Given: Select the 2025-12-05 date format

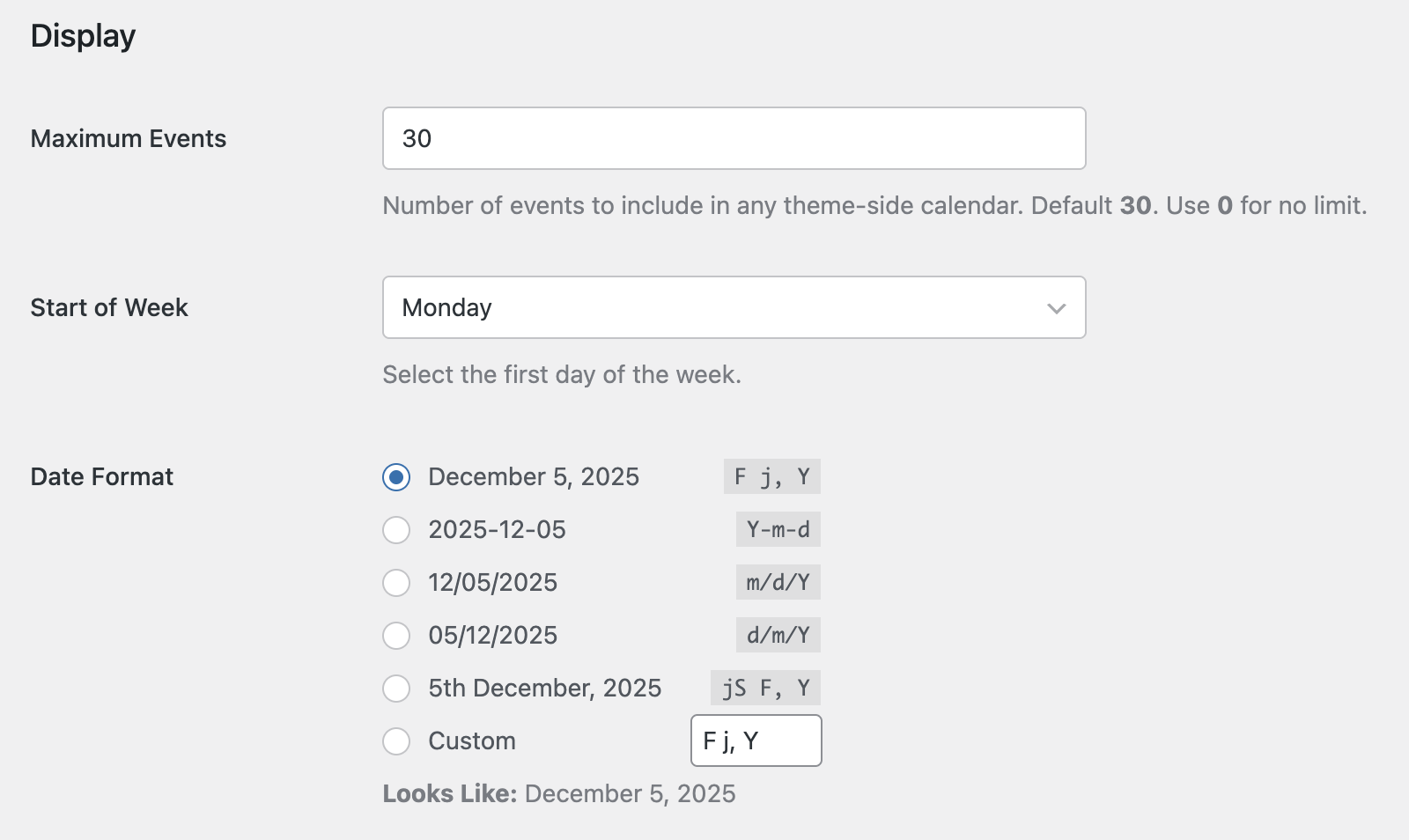Looking at the screenshot, I should tap(396, 529).
